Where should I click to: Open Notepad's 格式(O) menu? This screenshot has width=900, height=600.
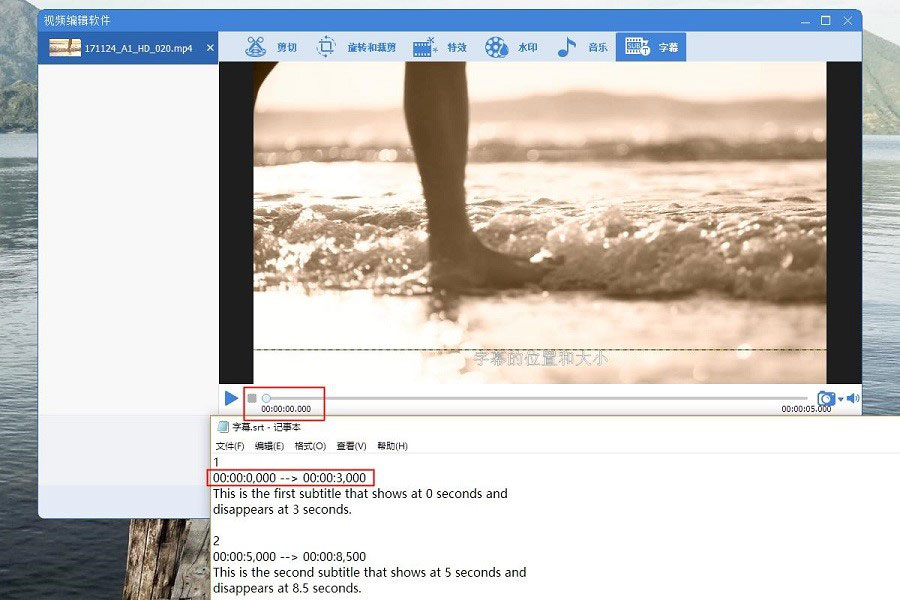pos(310,446)
